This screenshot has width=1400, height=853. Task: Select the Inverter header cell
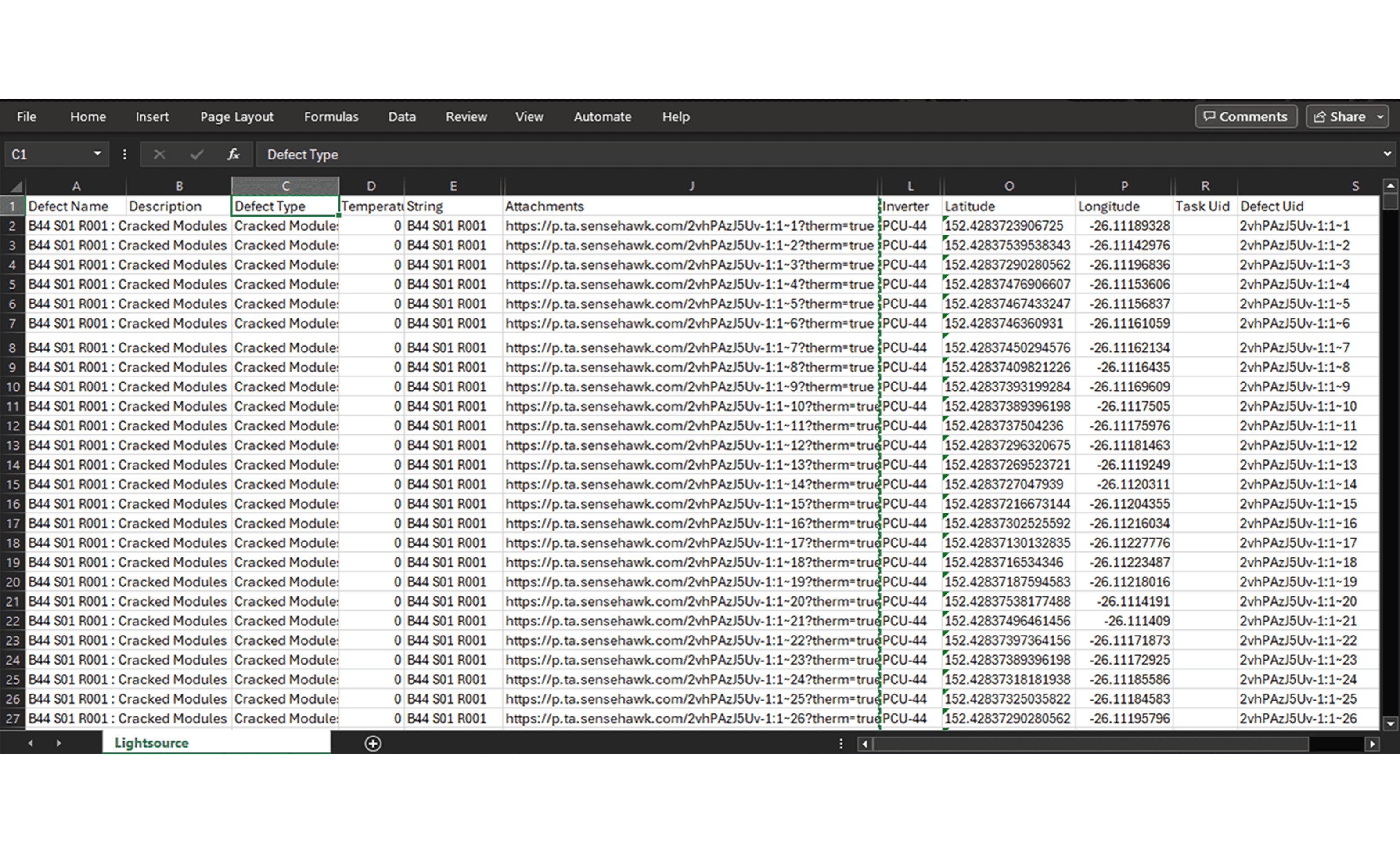point(911,206)
